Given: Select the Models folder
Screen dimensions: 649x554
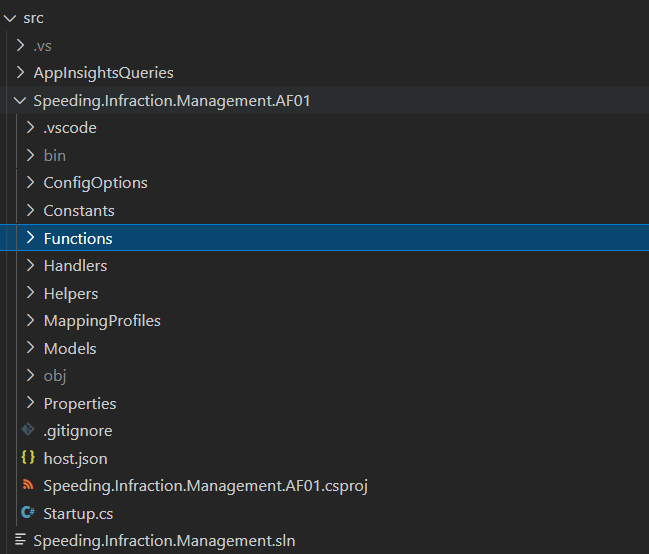Looking at the screenshot, I should coord(70,349).
